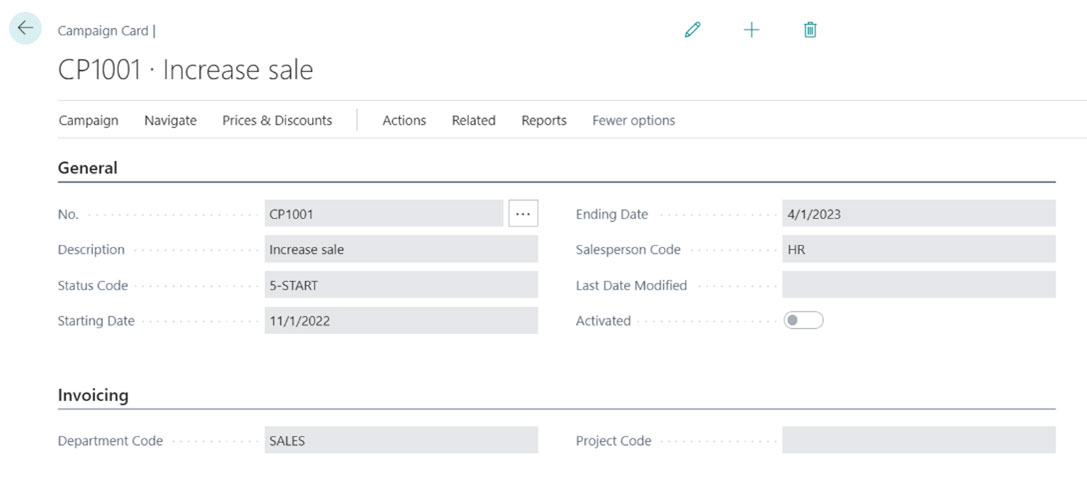
Task: Click the Department Code field showing SALES
Action: tap(400, 441)
